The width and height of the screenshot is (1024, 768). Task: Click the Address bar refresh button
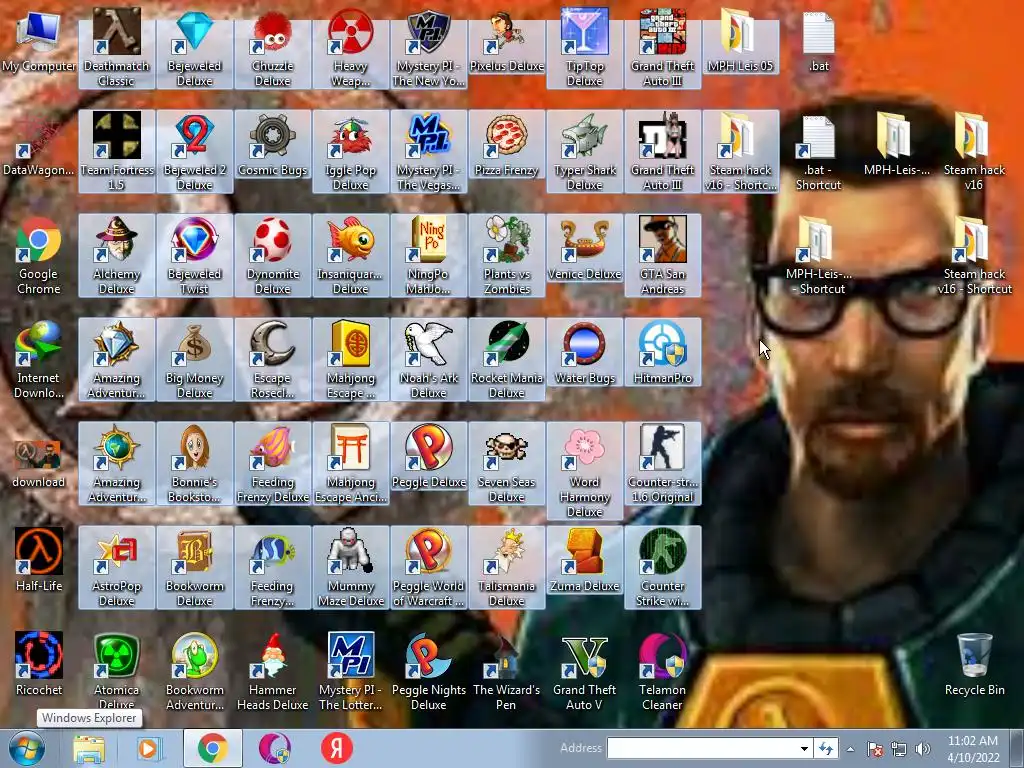point(826,748)
